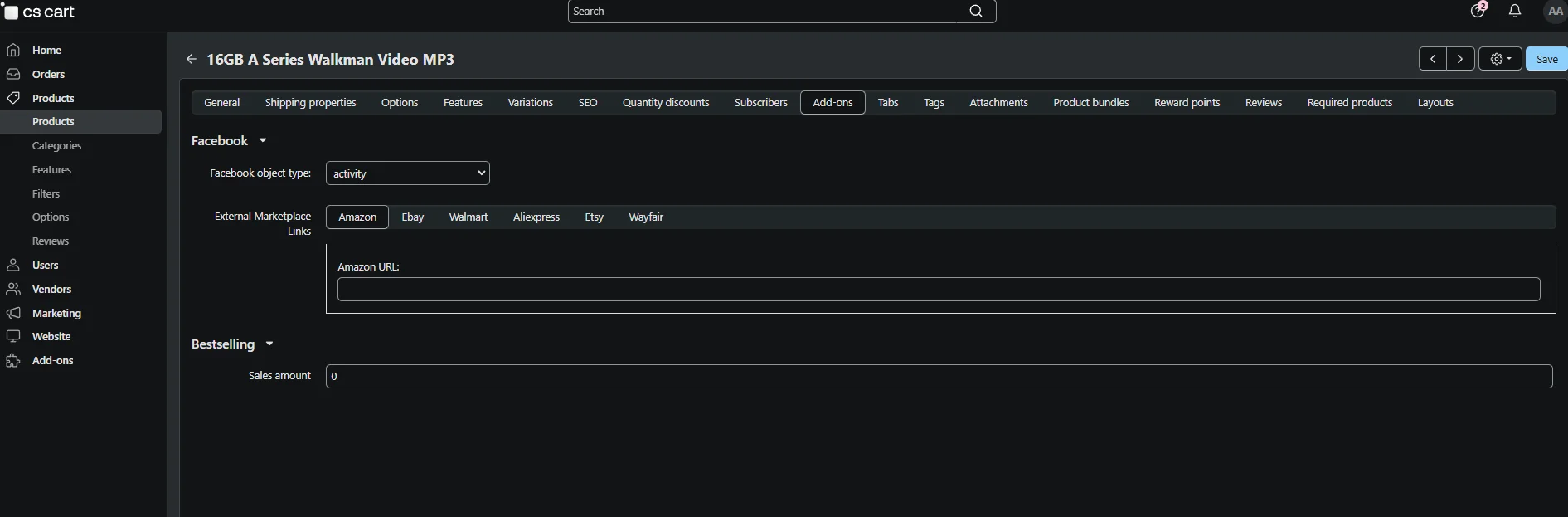
Task: Open the notifications bell
Action: tap(1514, 11)
